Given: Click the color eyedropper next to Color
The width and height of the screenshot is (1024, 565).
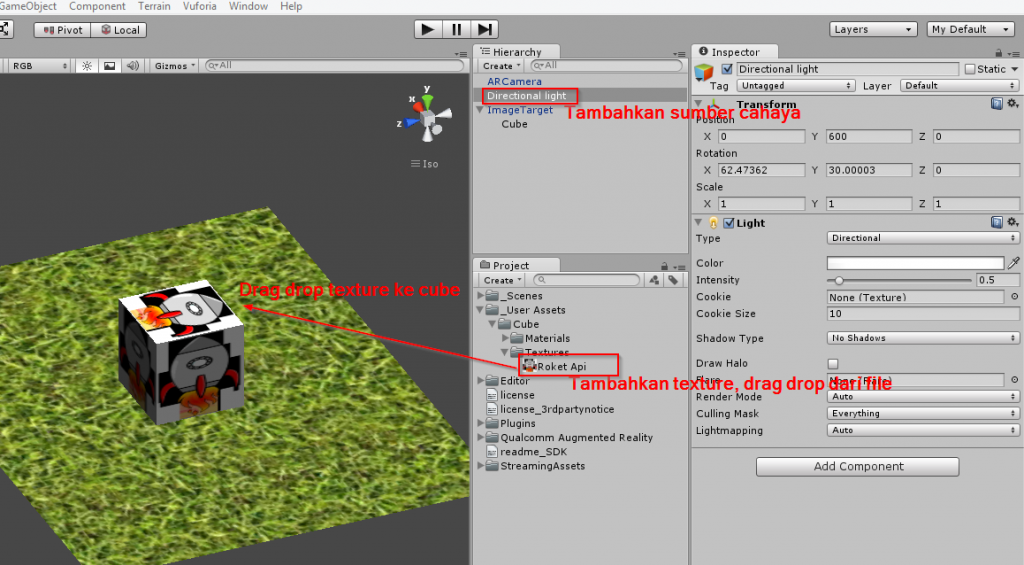Looking at the screenshot, I should (1013, 262).
